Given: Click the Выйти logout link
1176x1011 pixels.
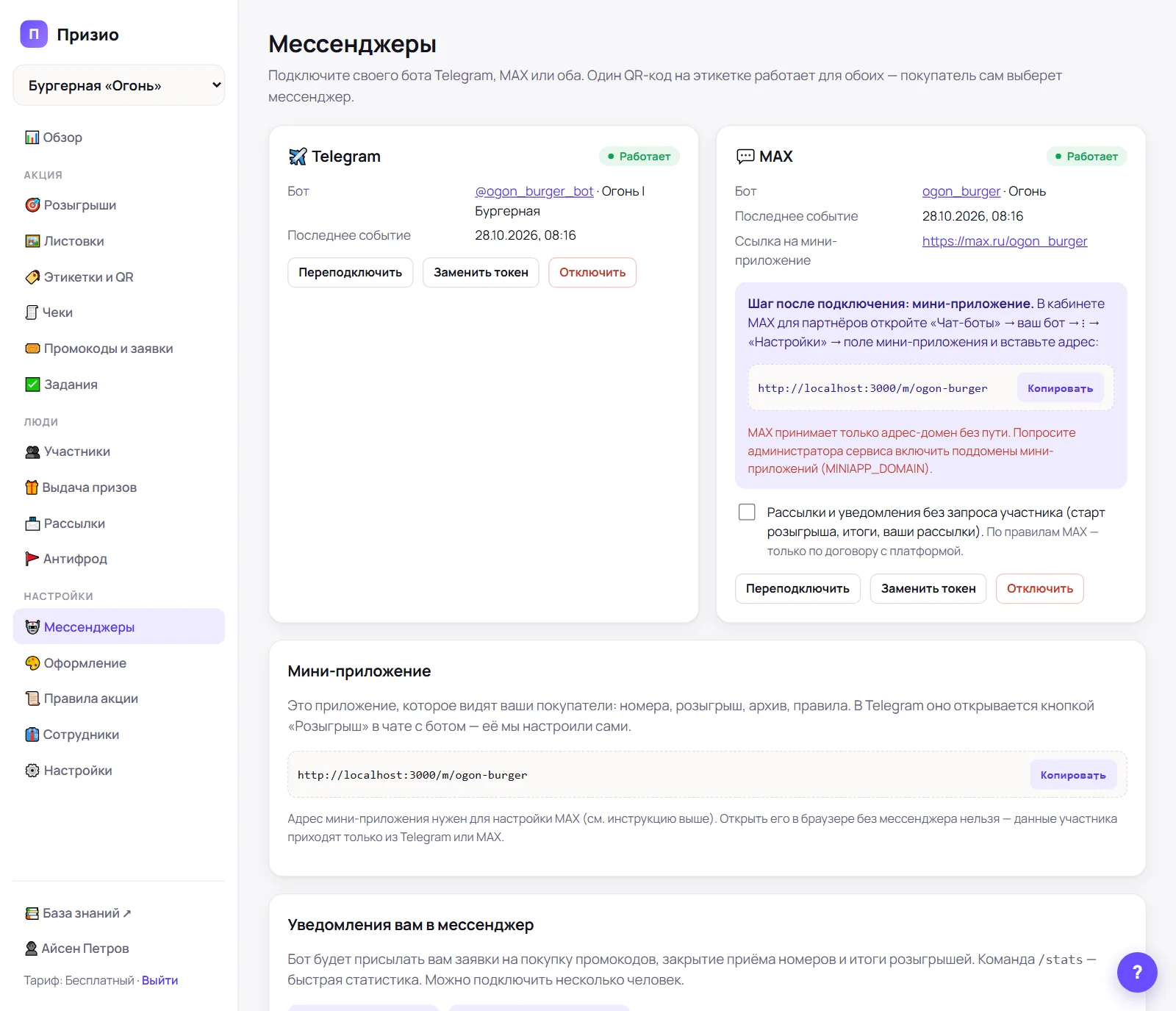Looking at the screenshot, I should tap(159, 980).
